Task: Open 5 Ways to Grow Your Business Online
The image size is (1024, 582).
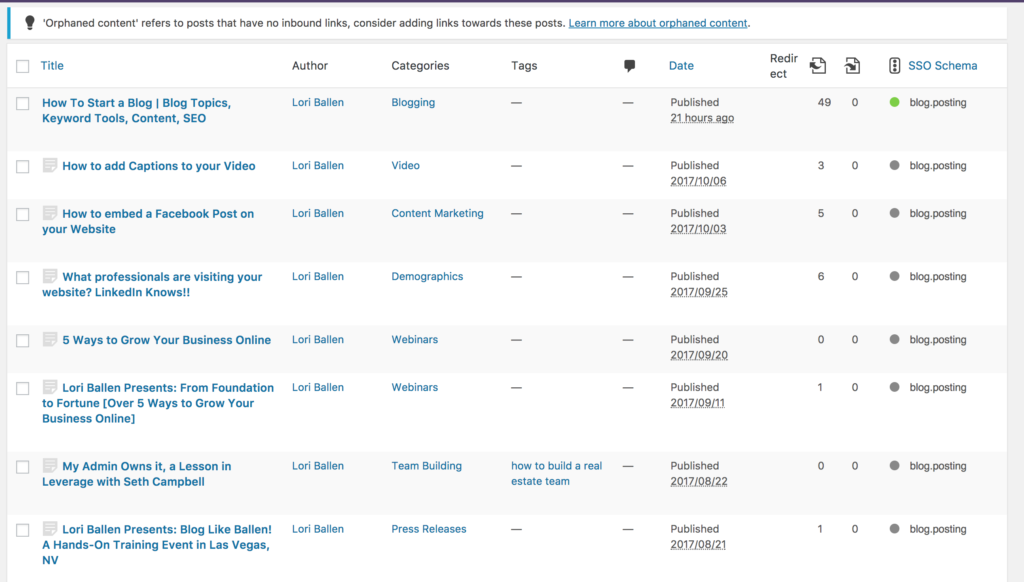Action: click(x=167, y=340)
